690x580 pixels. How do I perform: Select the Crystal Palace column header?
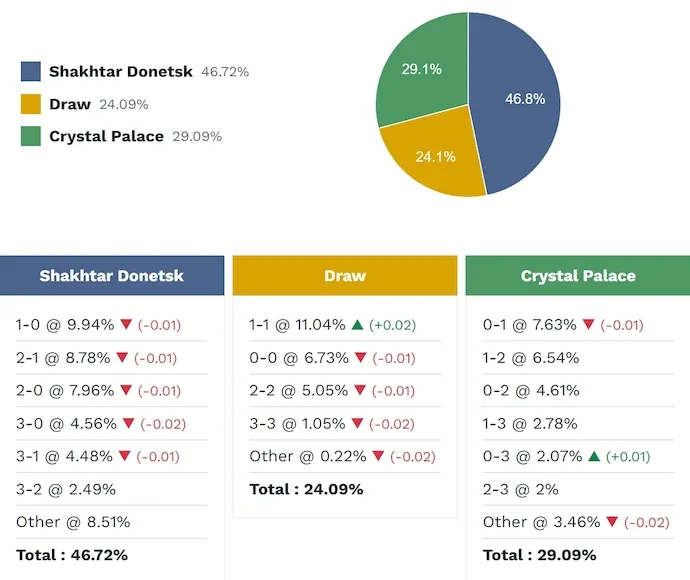pos(578,276)
